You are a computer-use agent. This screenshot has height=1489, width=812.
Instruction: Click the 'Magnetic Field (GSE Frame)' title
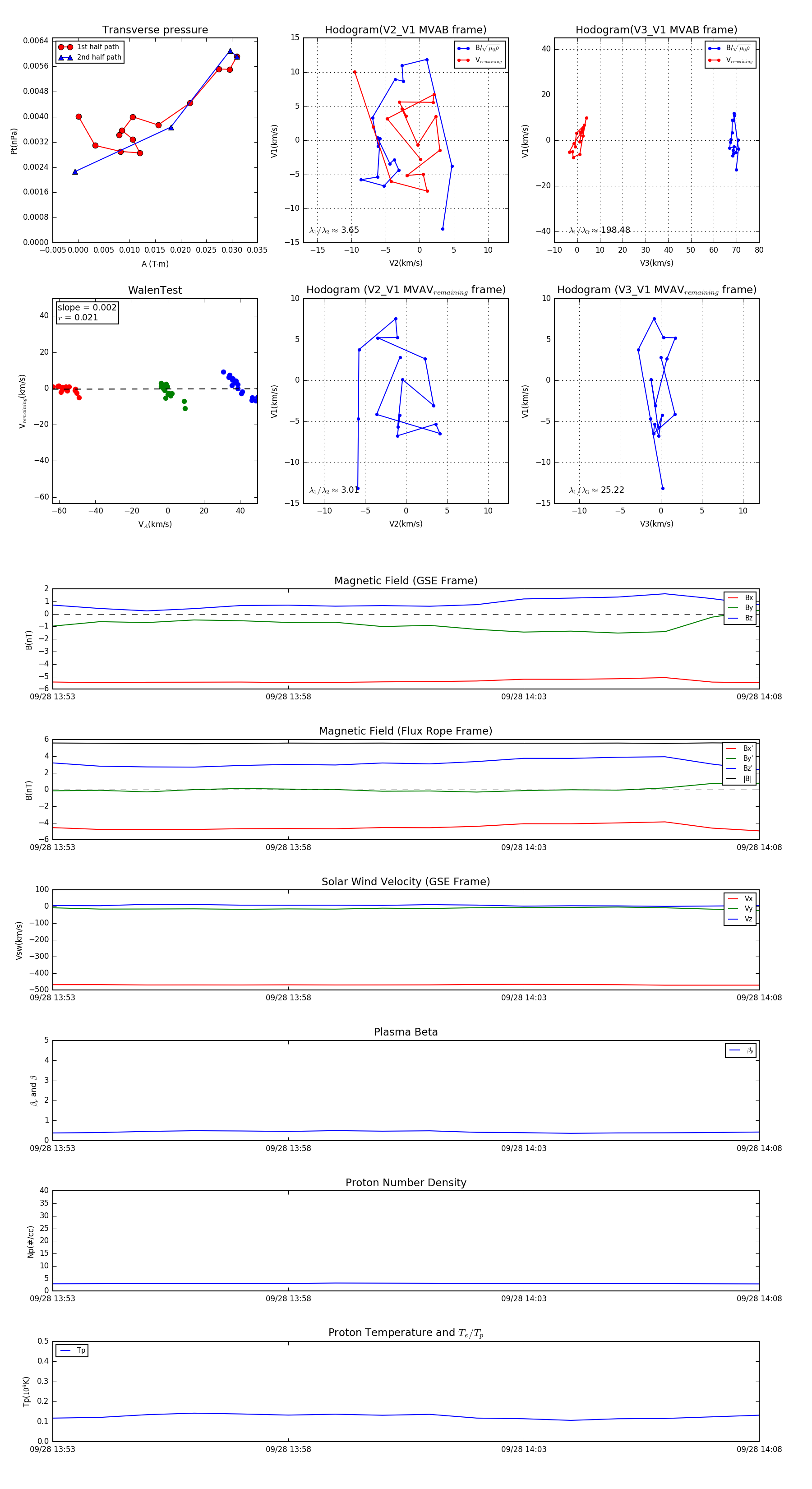tap(406, 580)
